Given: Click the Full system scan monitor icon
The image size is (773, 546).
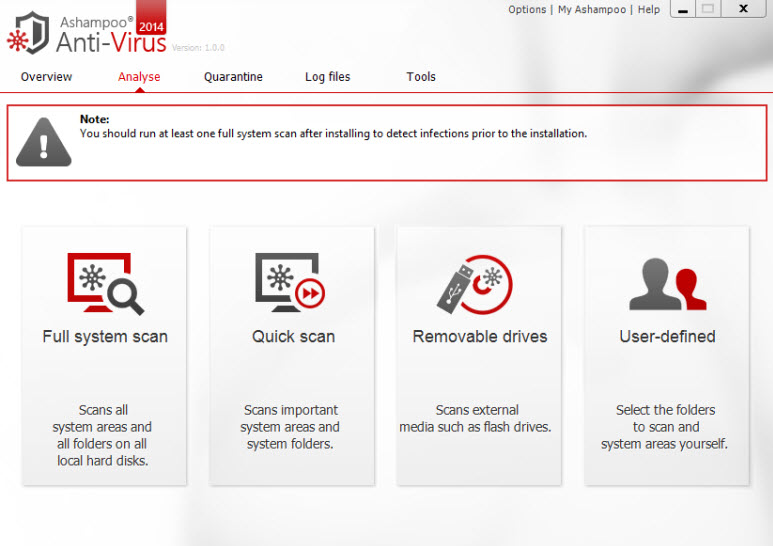Looking at the screenshot, I should click(x=105, y=284).
